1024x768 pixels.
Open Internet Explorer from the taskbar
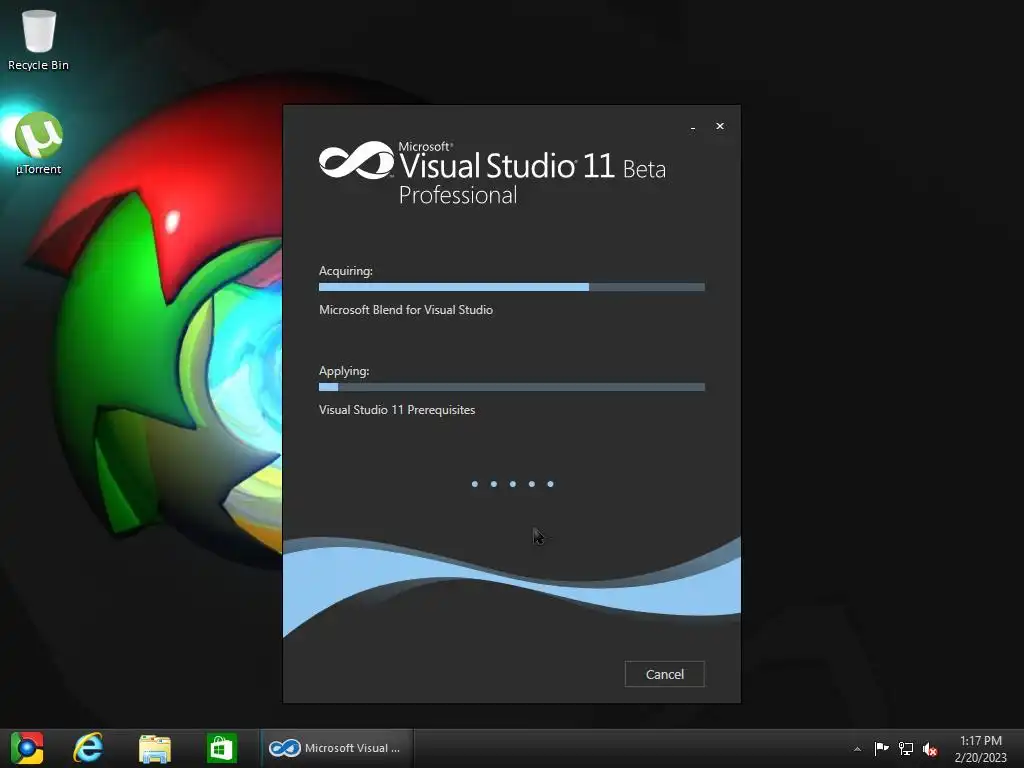pos(88,748)
